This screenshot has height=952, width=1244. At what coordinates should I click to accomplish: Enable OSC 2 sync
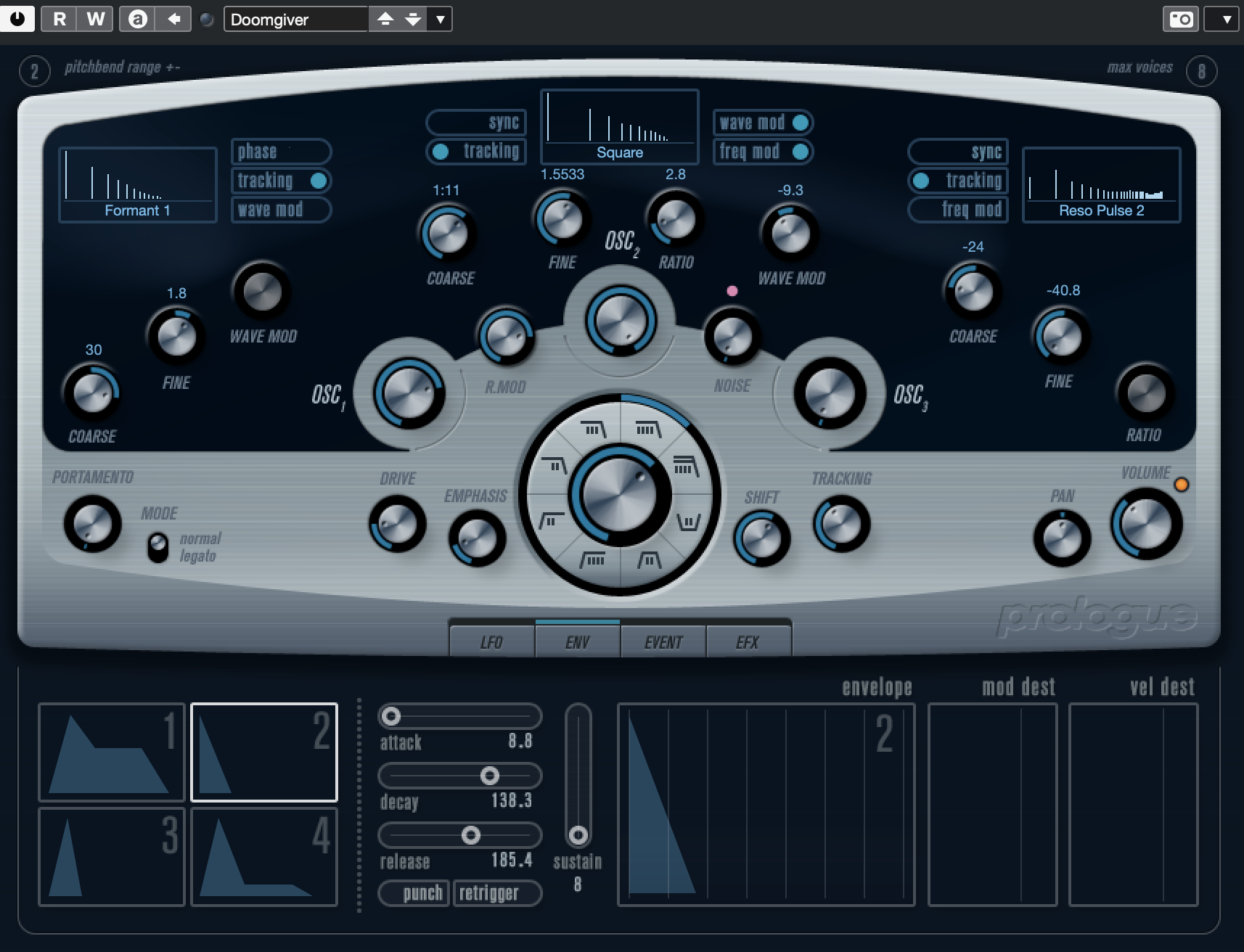point(476,122)
